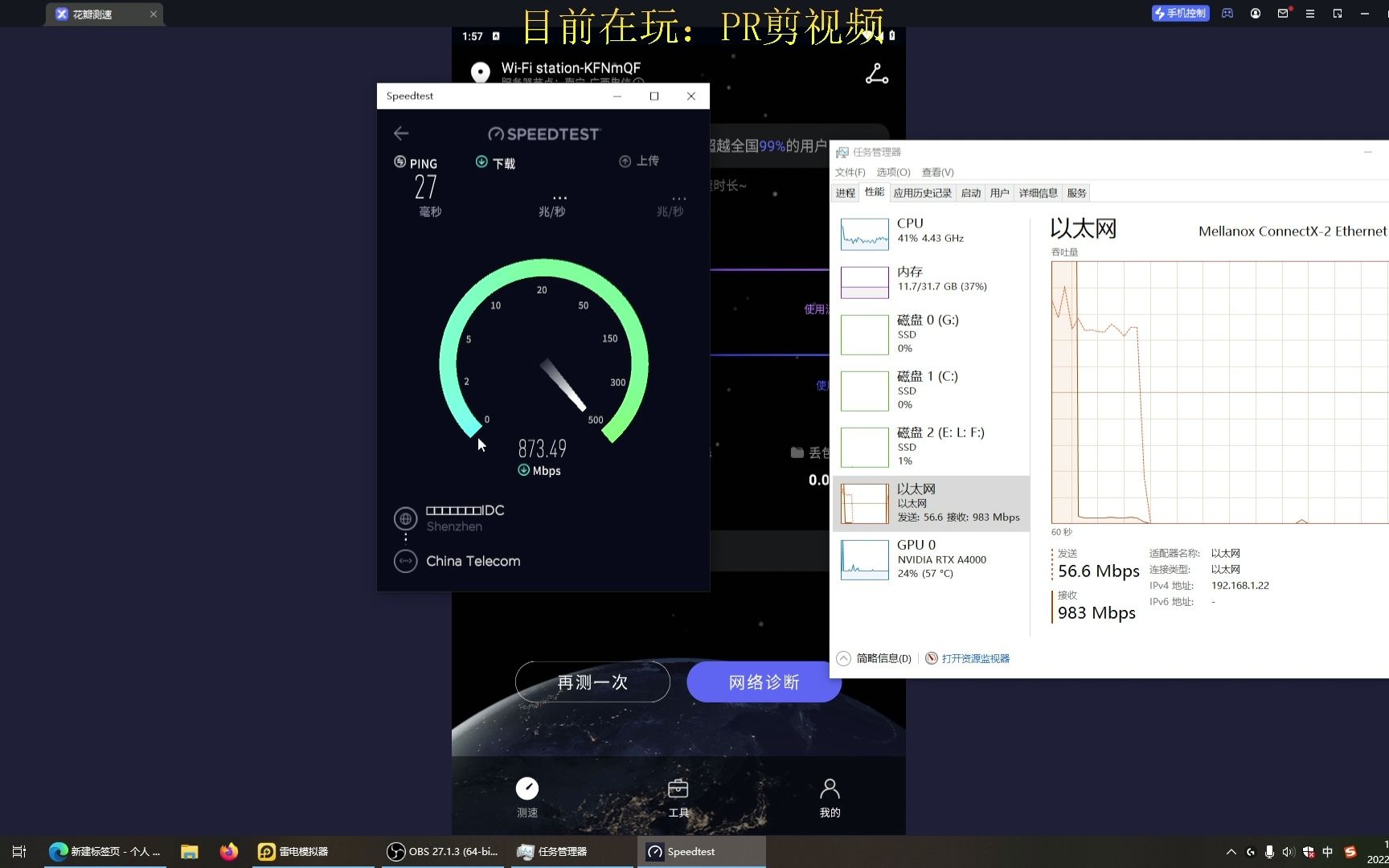Launch Firefox from the taskbar

[x=229, y=851]
